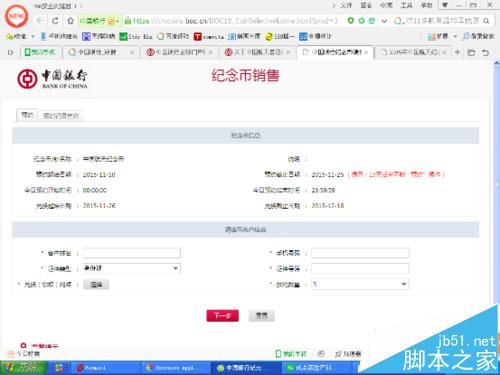Image resolution: width=500 pixels, height=375 pixels.
Task: Expand the favorites dropdown arrow
Action: [x=33, y=36]
